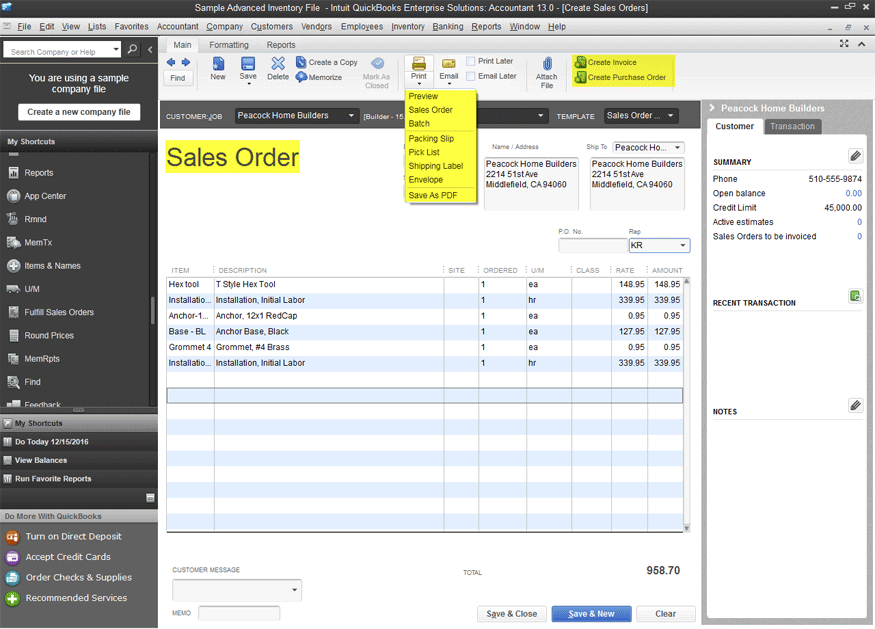Switch to Reports ribbon tab
Viewport: 875px width, 629px height.
point(281,45)
